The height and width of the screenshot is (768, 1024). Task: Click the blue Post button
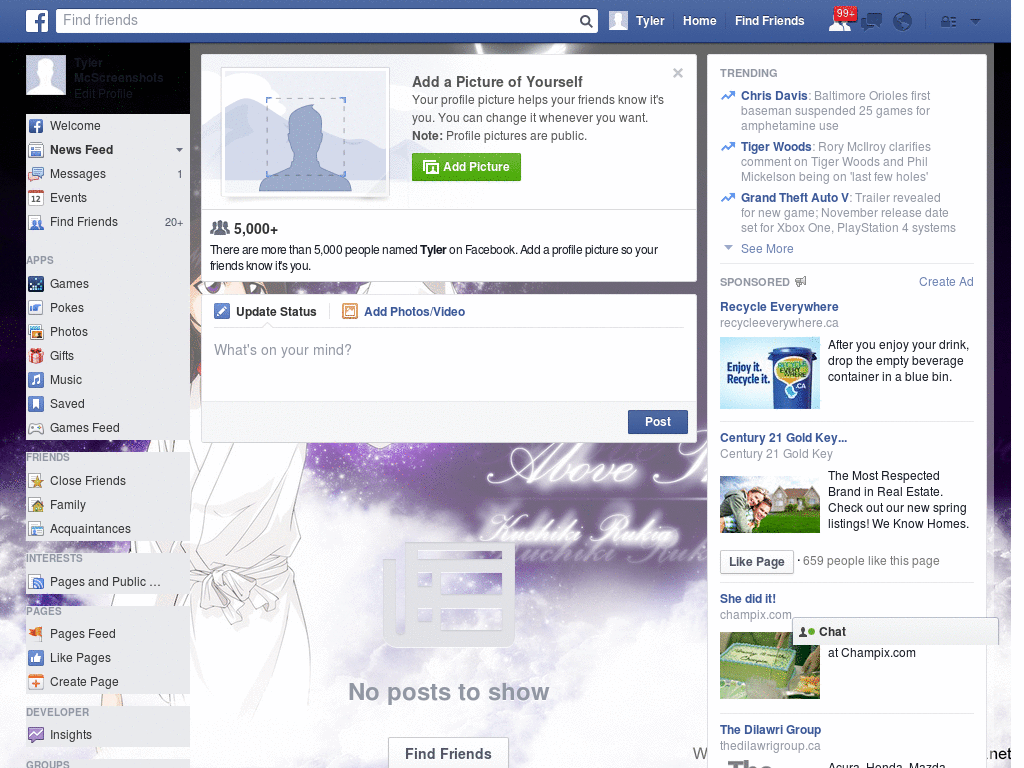click(658, 422)
